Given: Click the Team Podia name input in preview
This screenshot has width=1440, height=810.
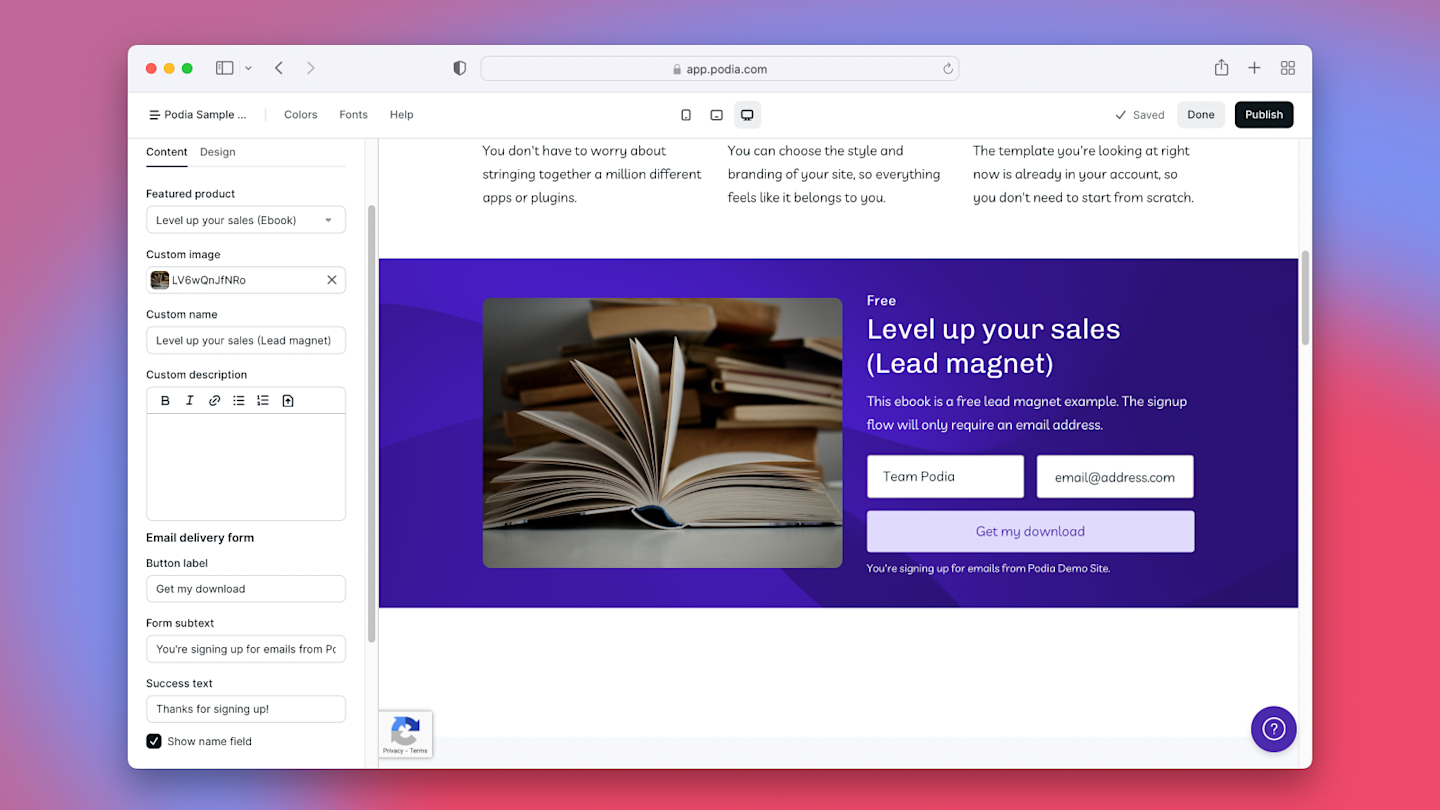Looking at the screenshot, I should (945, 476).
